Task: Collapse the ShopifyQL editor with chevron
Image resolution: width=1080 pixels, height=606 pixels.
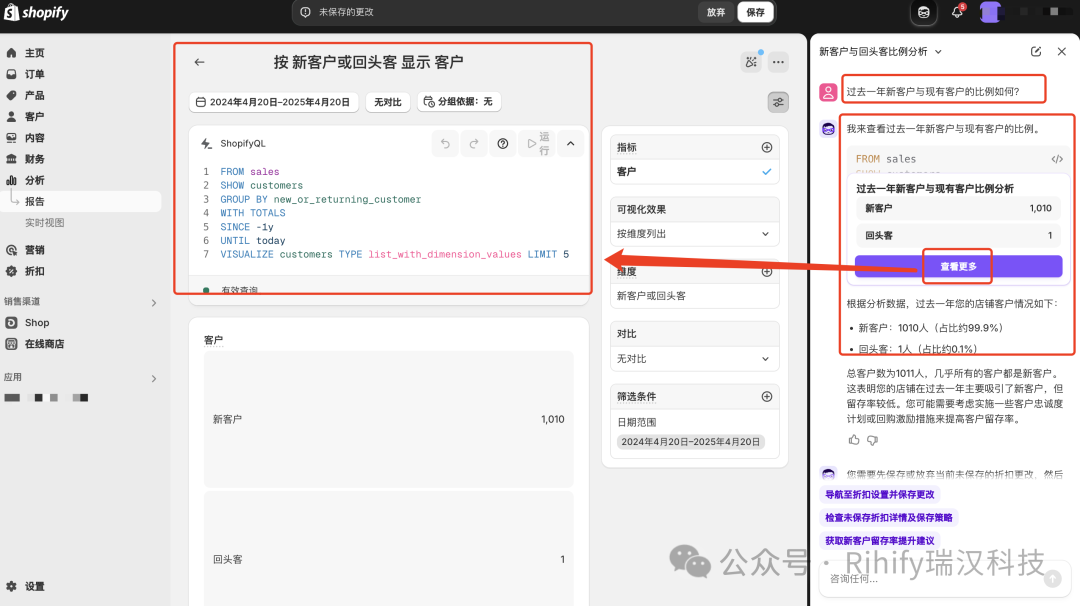Action: (x=570, y=144)
